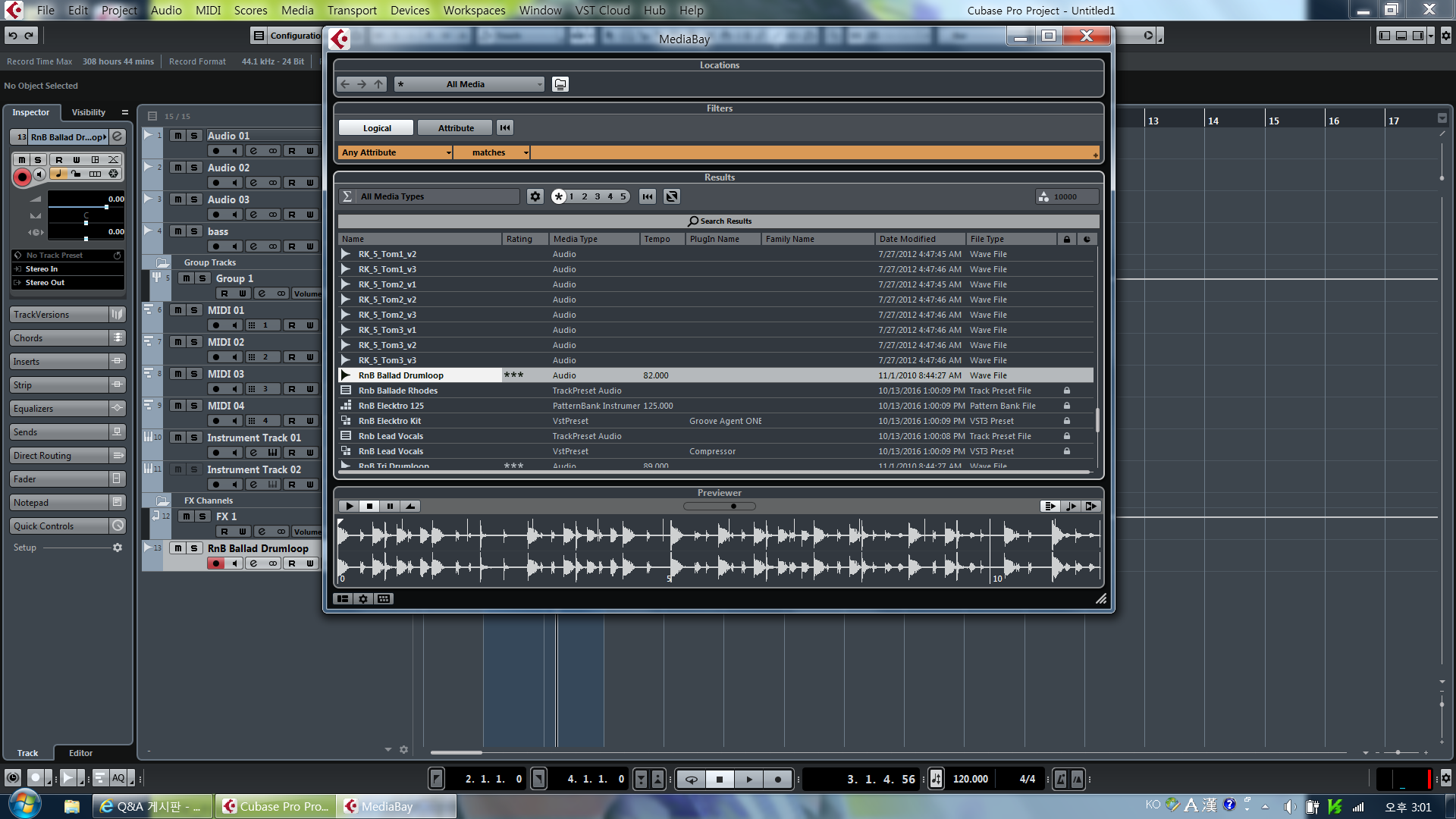Viewport: 1456px width, 819px height.
Task: Open MediaBay preferences gear at bottom
Action: (x=363, y=599)
